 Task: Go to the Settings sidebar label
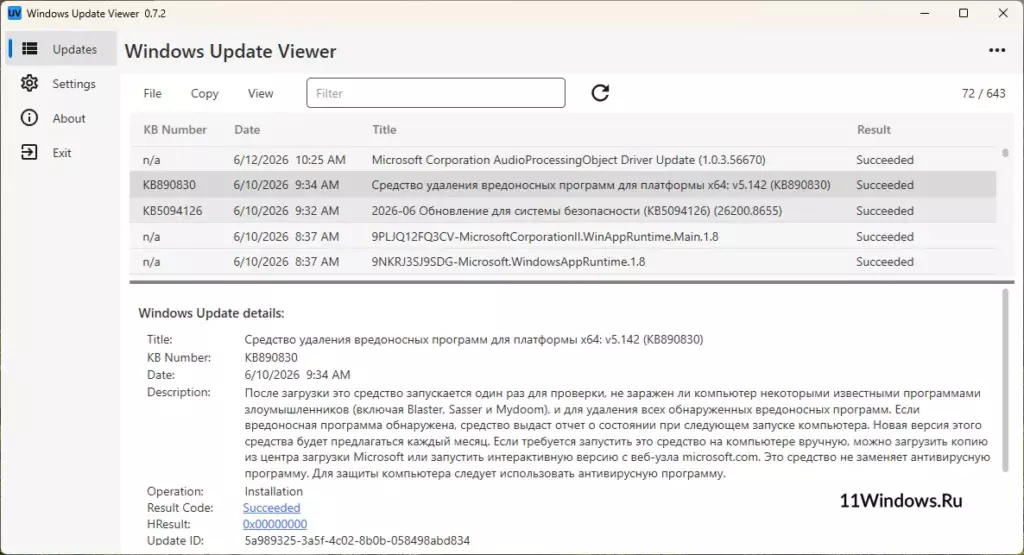(x=74, y=84)
